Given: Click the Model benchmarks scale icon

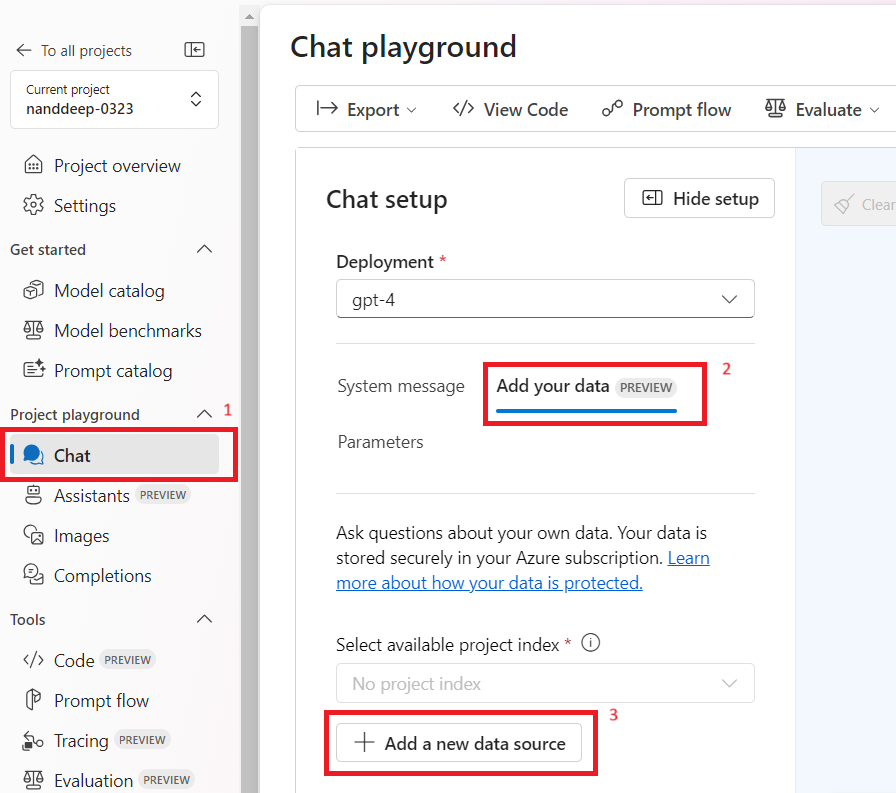Looking at the screenshot, I should (x=34, y=331).
